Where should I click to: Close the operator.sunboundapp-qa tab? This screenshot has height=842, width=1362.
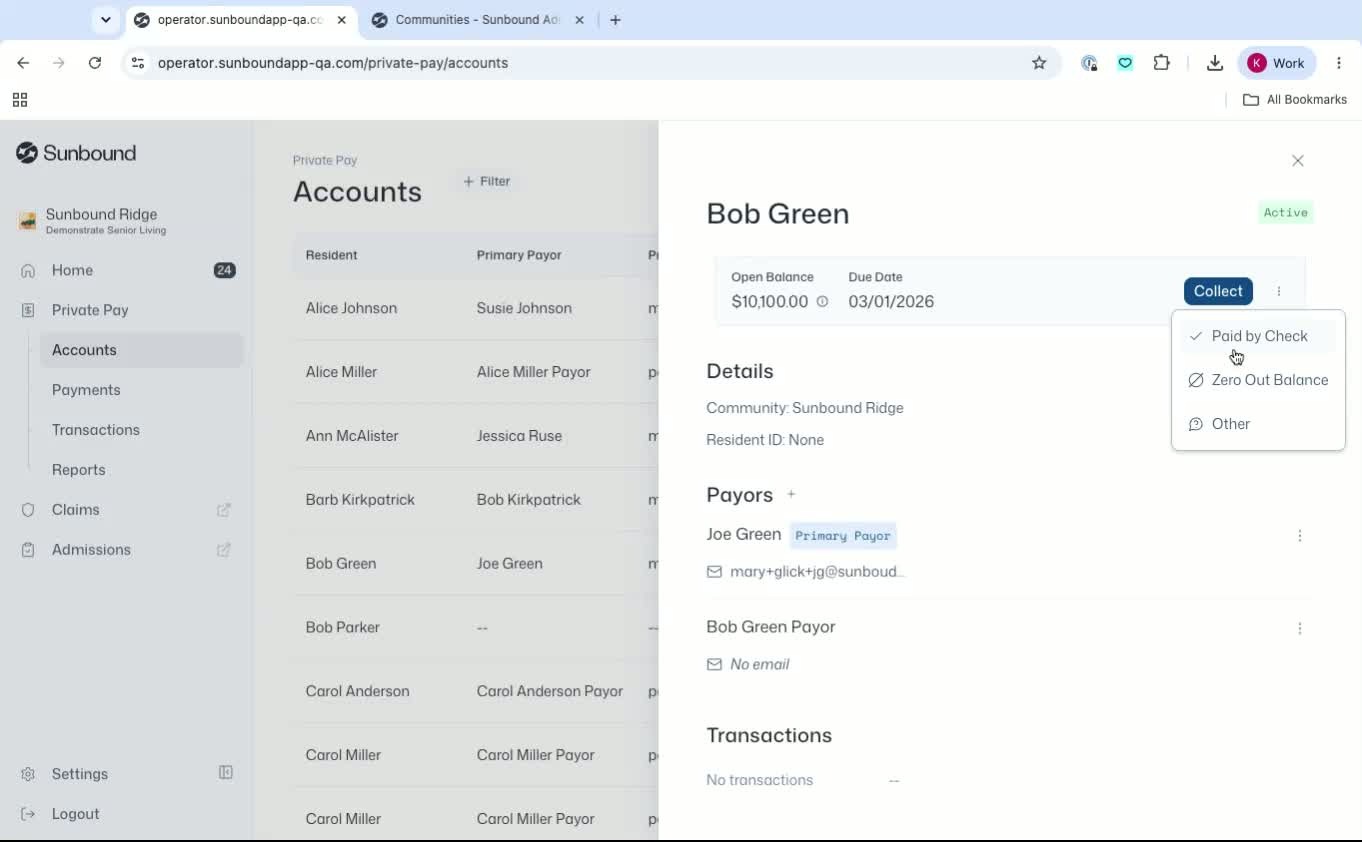[343, 20]
